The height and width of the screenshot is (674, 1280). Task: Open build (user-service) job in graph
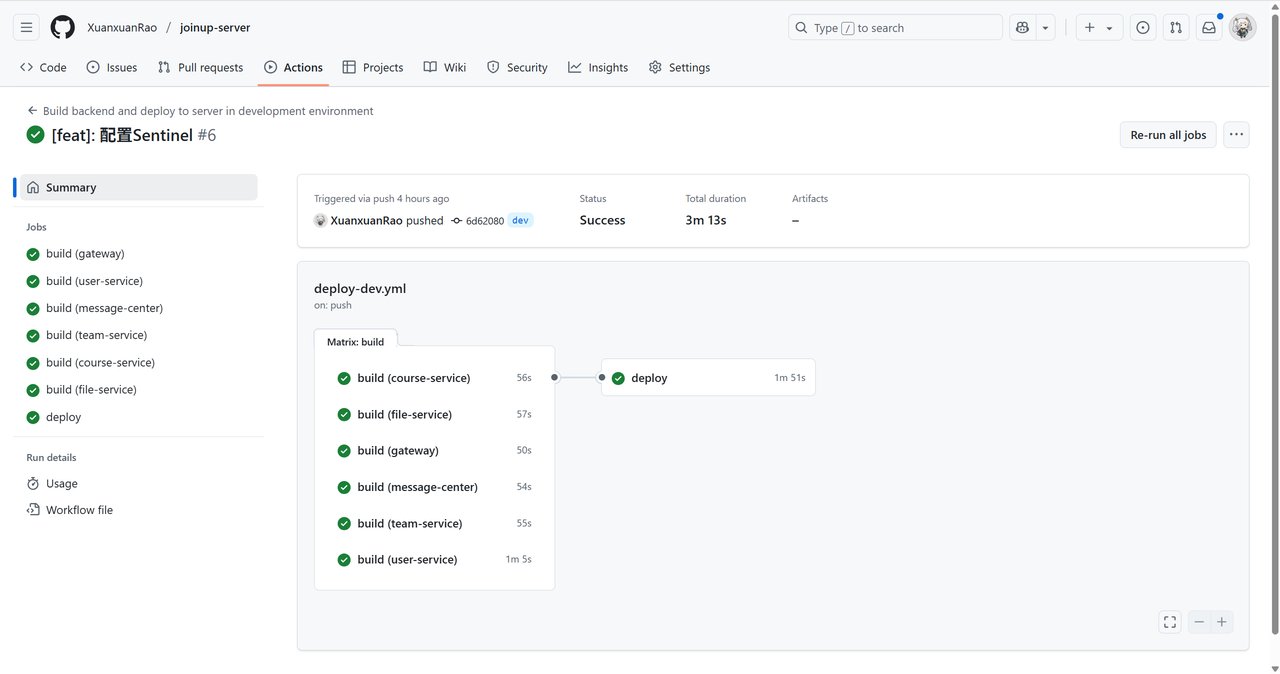tap(407, 560)
